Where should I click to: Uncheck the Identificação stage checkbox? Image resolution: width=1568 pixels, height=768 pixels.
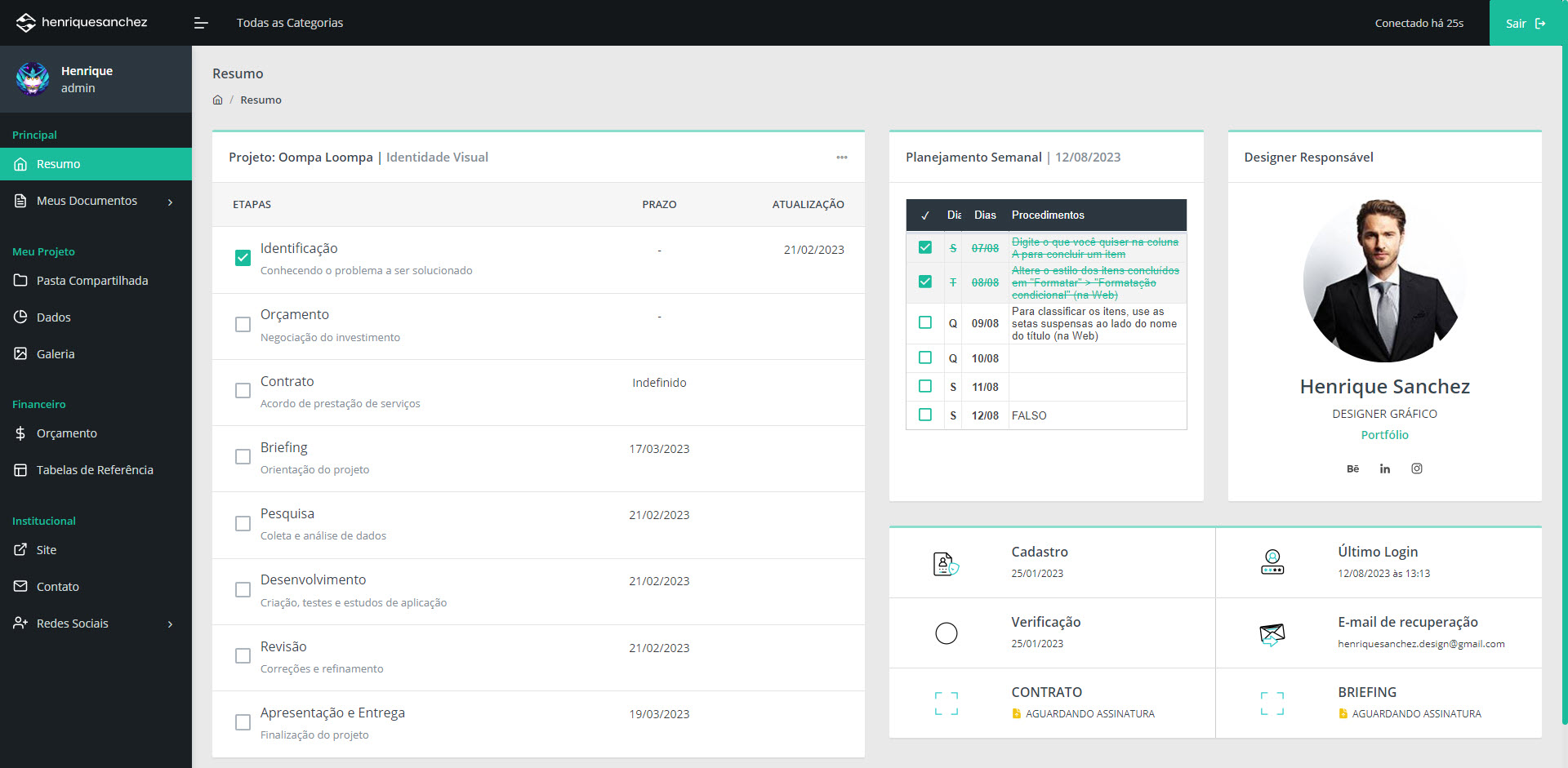pyautogui.click(x=243, y=258)
